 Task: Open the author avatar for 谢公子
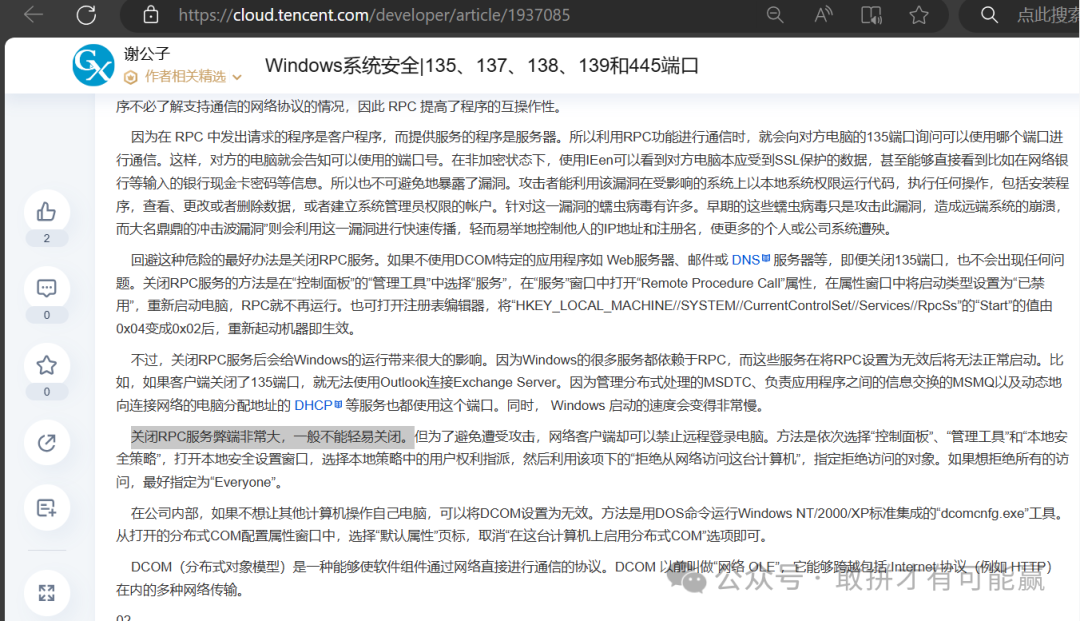(93, 65)
